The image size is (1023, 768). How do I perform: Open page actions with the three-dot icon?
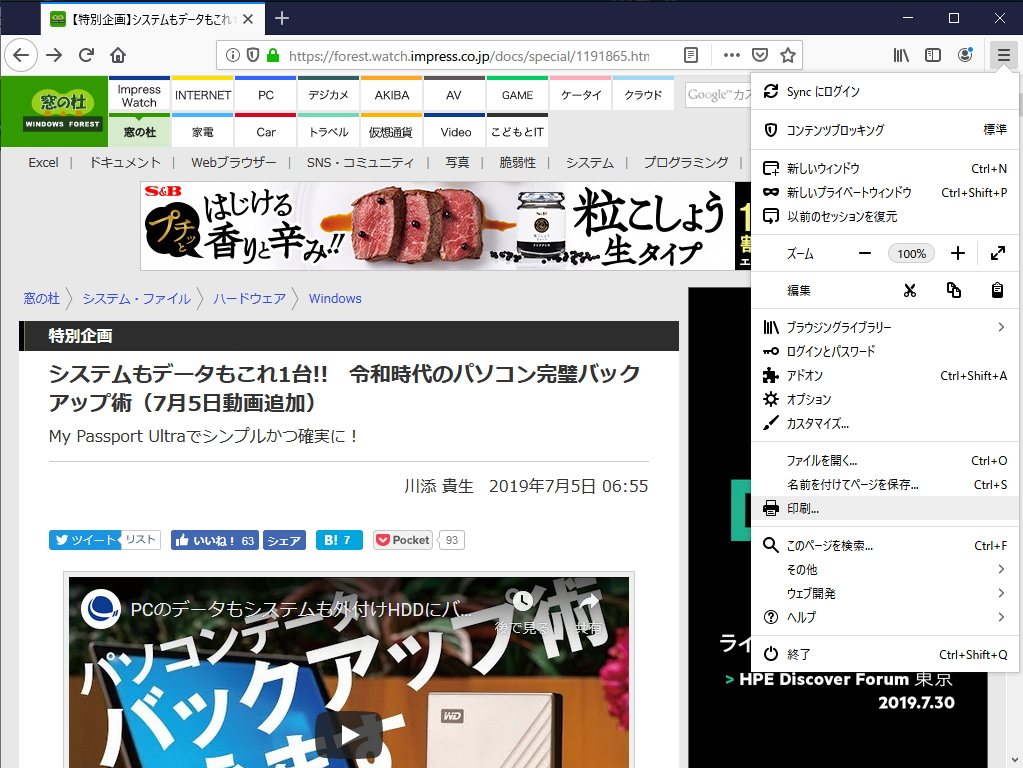tap(731, 57)
